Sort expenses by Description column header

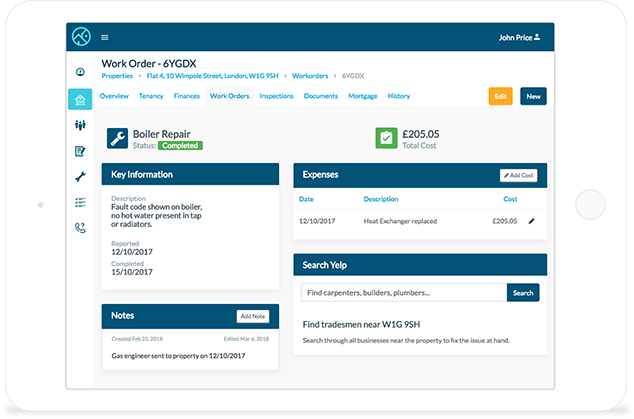(381, 199)
